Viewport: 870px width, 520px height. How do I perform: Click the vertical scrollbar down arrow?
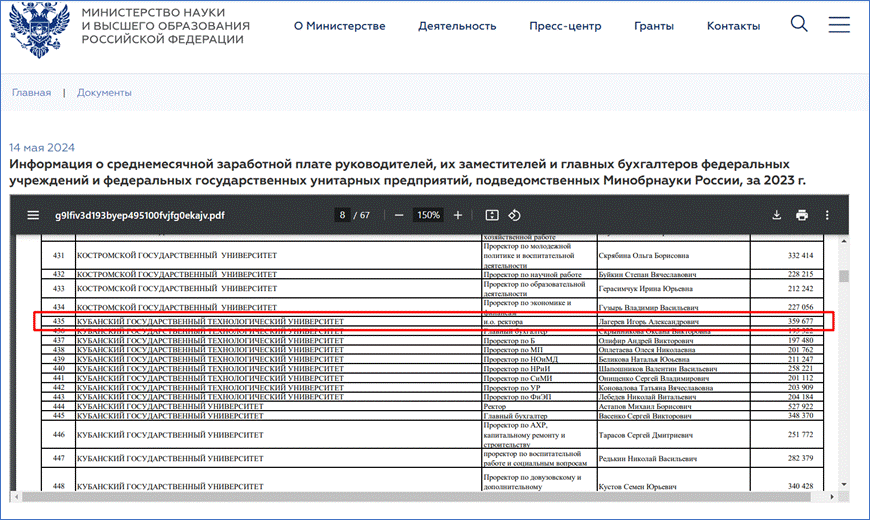tap(843, 484)
